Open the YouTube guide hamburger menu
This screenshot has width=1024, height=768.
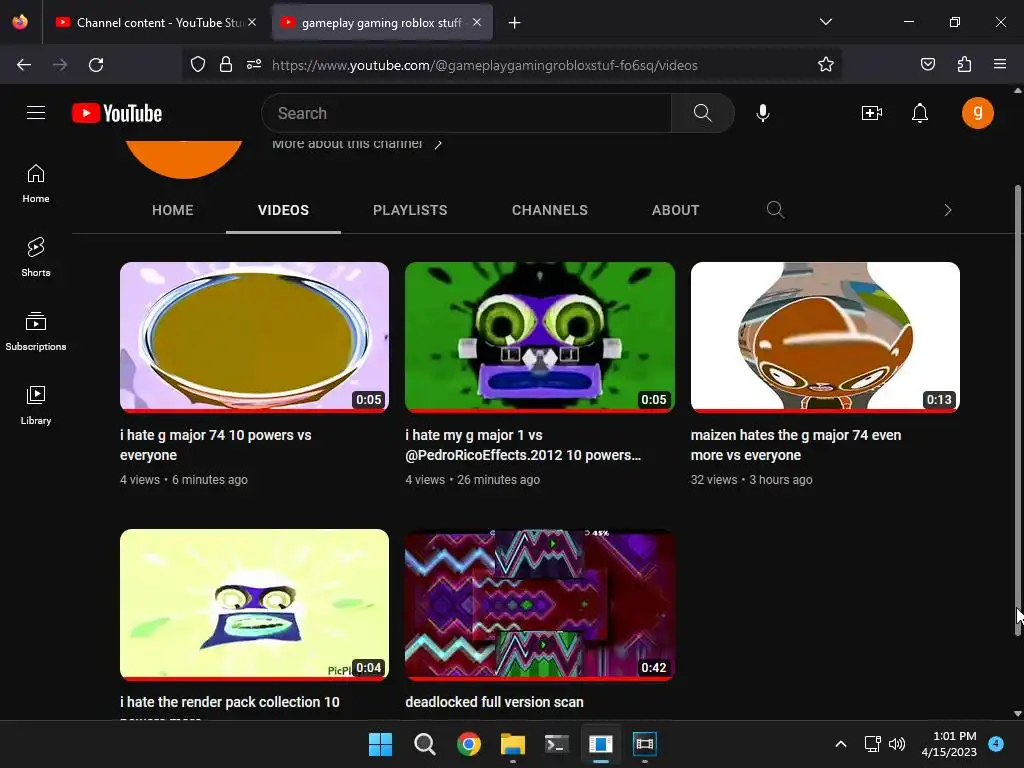(x=36, y=113)
